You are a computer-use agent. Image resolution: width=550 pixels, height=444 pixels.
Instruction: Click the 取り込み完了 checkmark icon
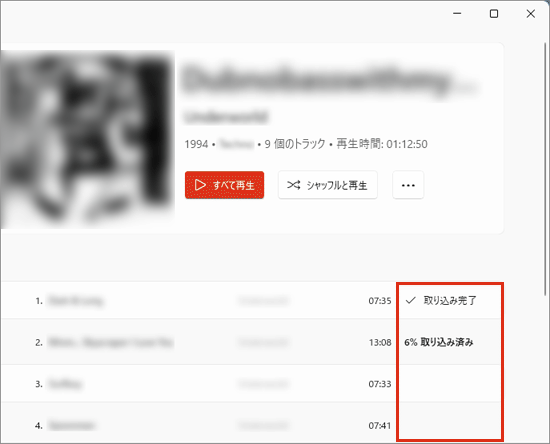click(x=410, y=300)
